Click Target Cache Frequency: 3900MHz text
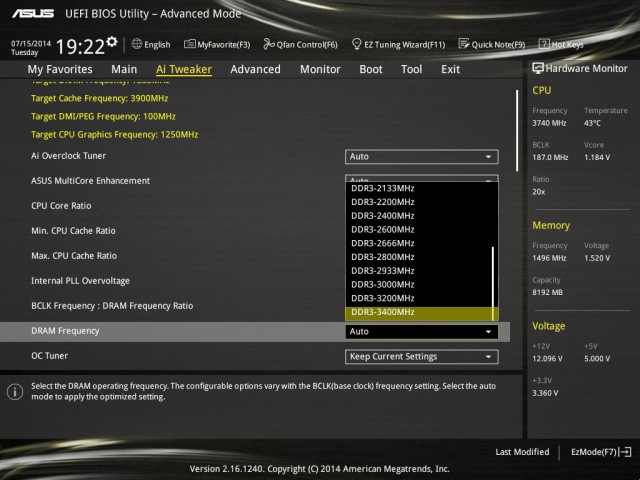 coord(100,98)
